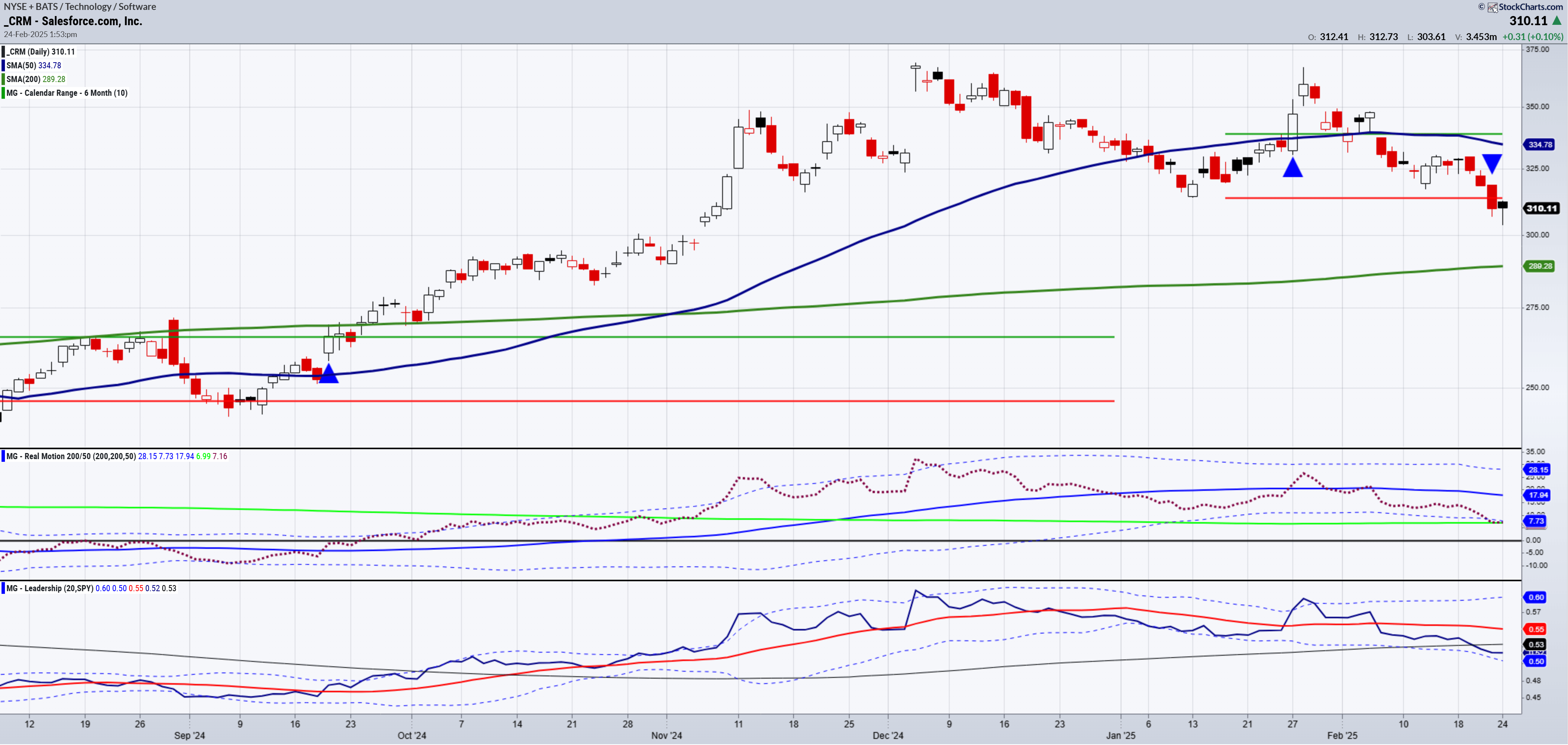1568x745 pixels.
Task: Select the _CRM (Daily) 310.11 legend entry
Action: 41,52
